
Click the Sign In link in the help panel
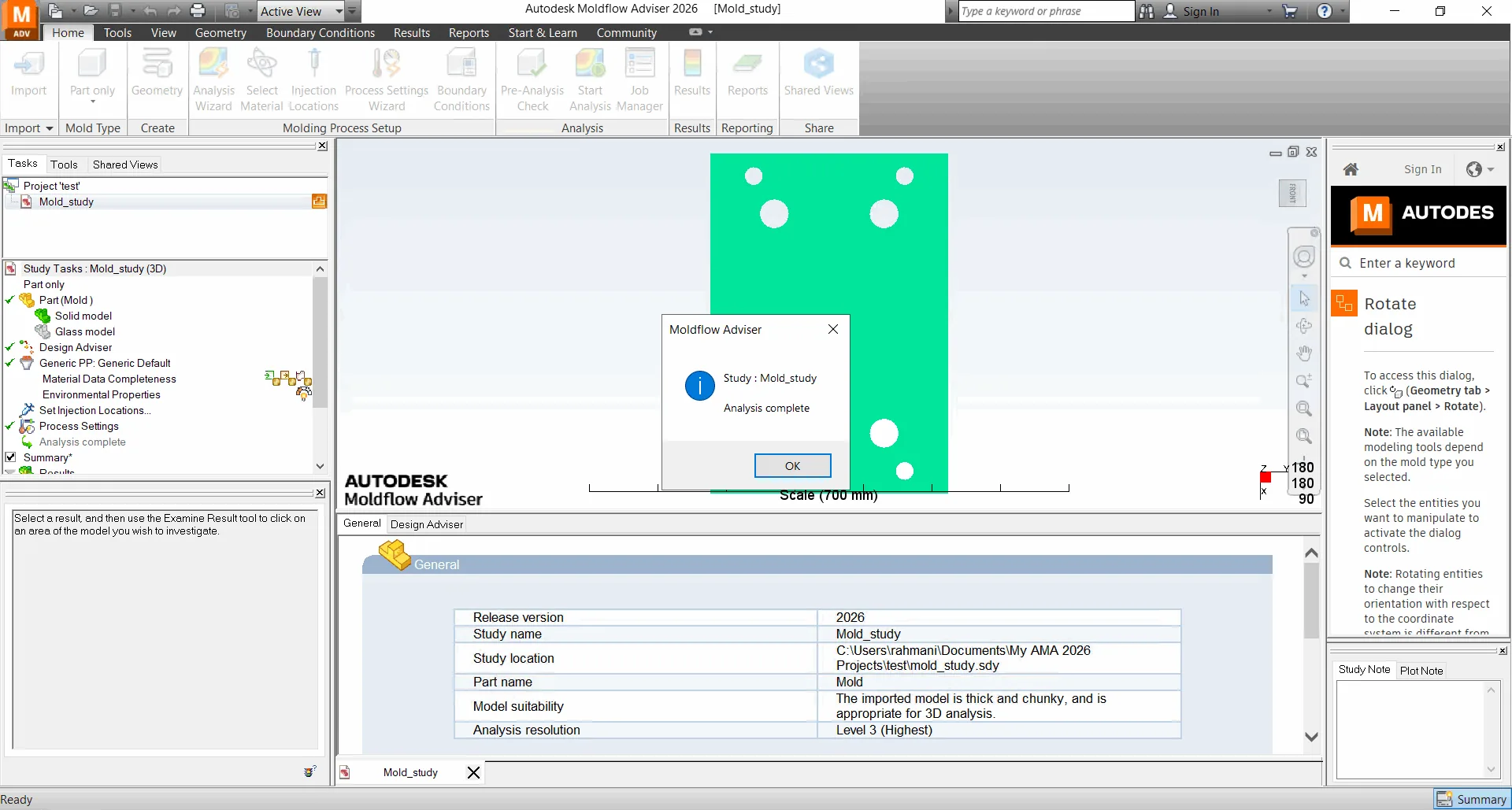point(1422,169)
